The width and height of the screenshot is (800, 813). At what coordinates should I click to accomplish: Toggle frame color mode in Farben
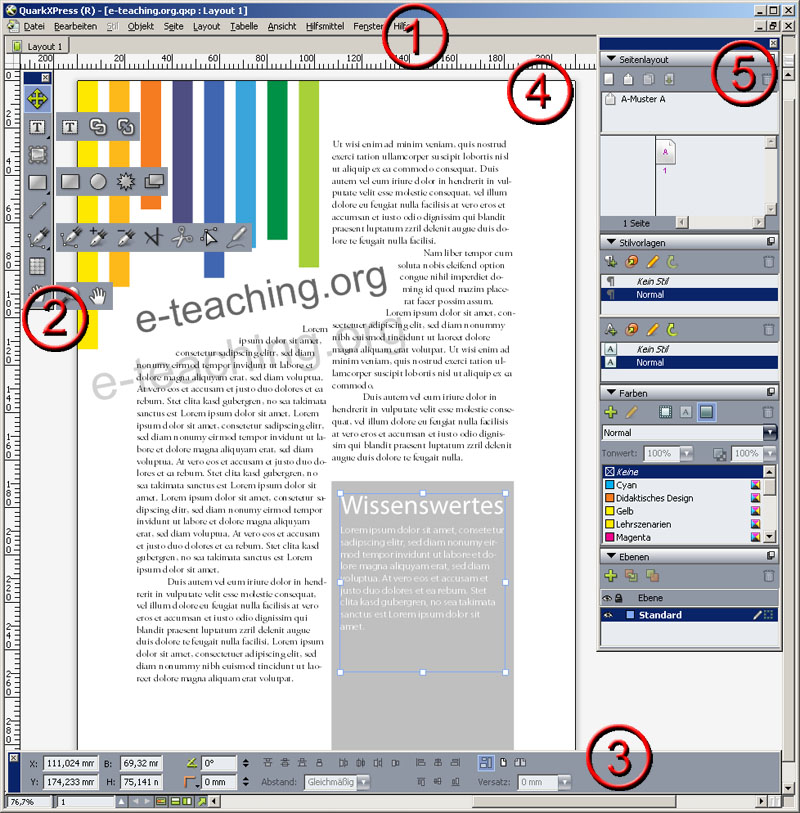(665, 412)
